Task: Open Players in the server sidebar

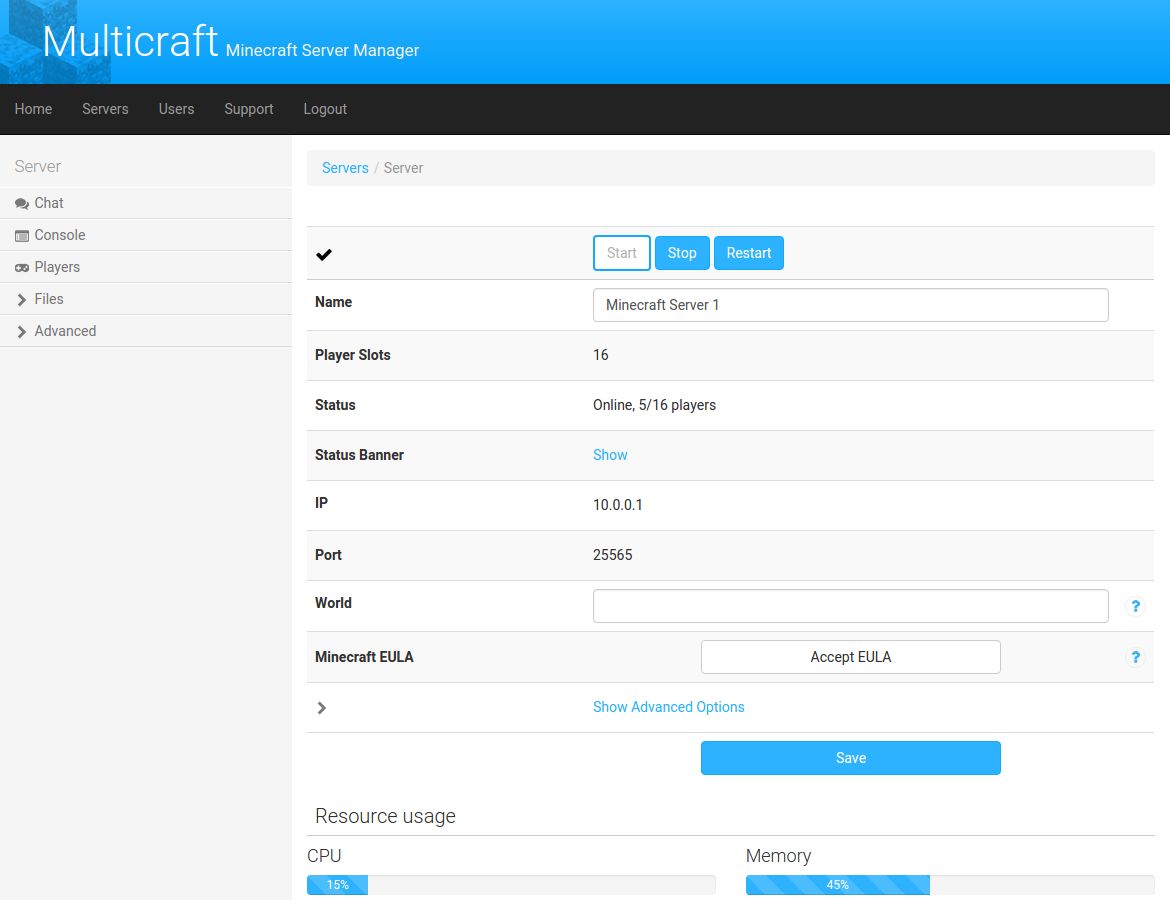Action: point(146,267)
